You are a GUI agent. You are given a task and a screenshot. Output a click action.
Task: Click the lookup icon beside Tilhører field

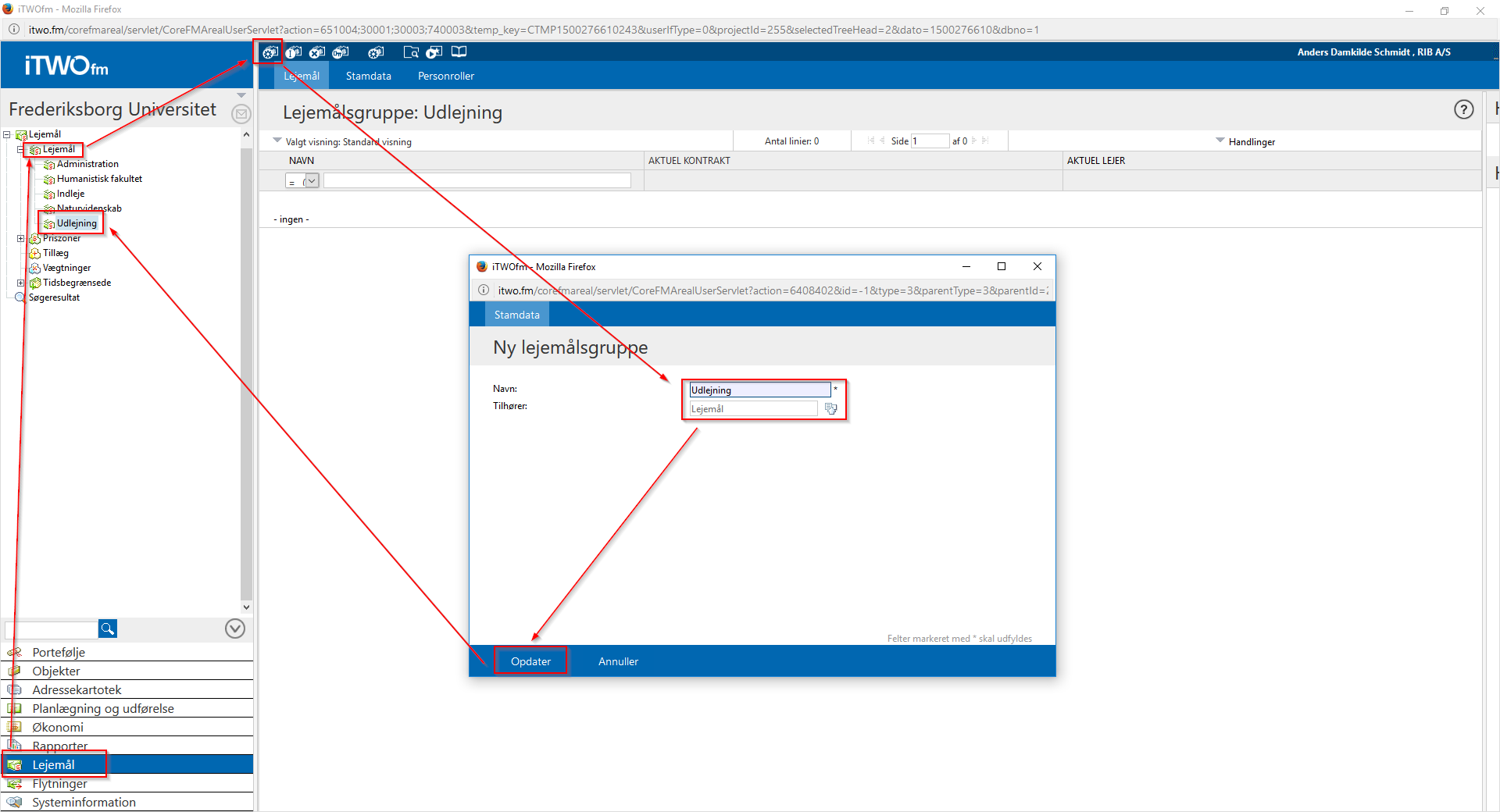830,409
